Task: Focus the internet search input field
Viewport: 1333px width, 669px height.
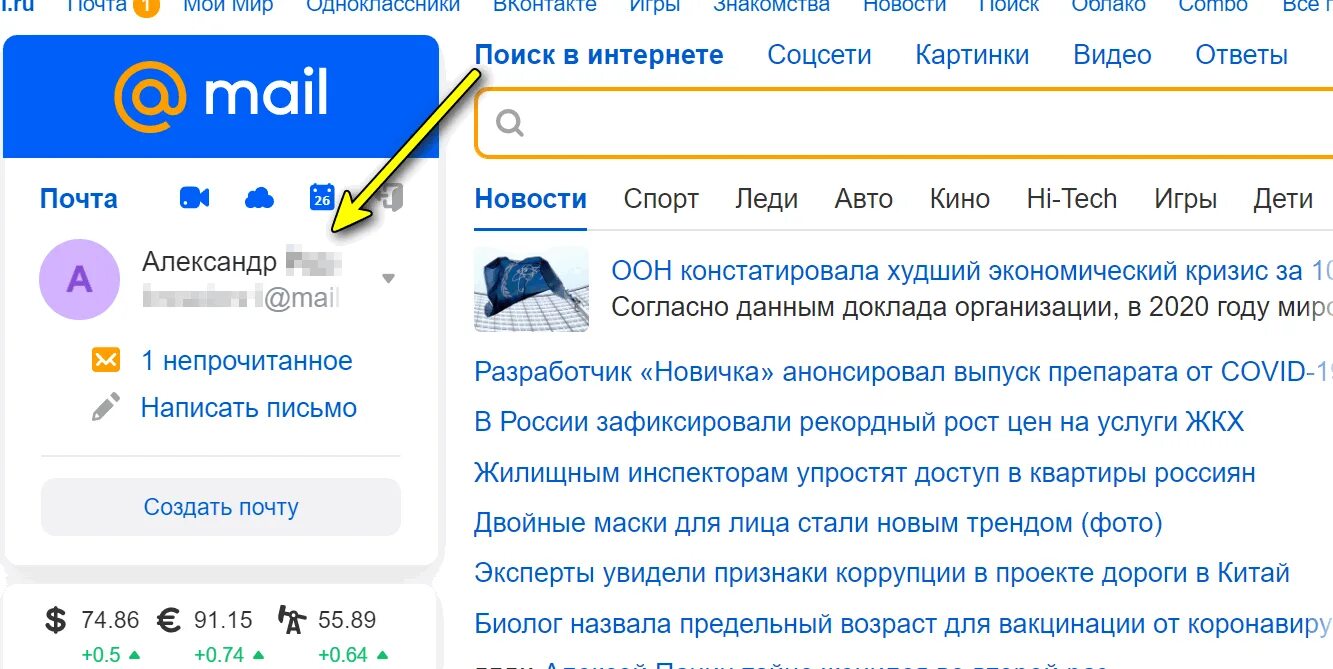Action: tap(904, 124)
